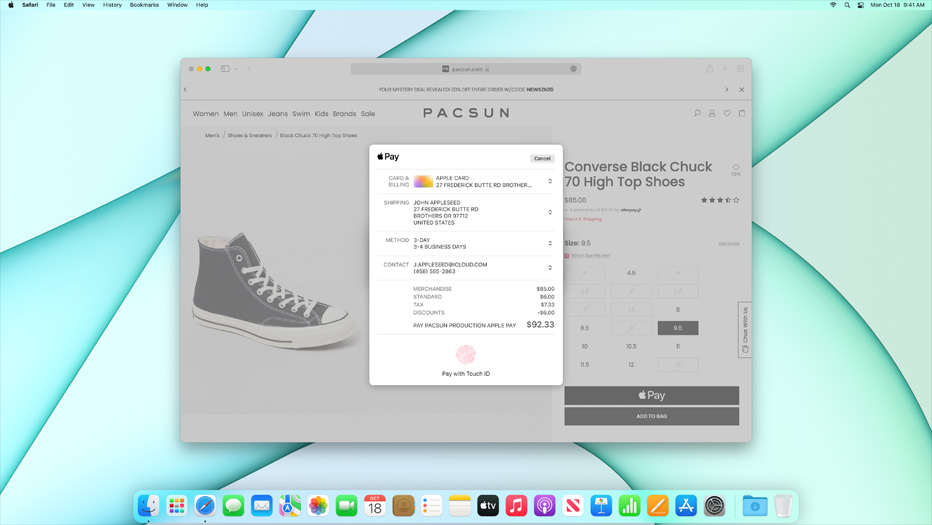Click the Safari sidebar toggle icon
The width and height of the screenshot is (932, 525).
pos(225,68)
